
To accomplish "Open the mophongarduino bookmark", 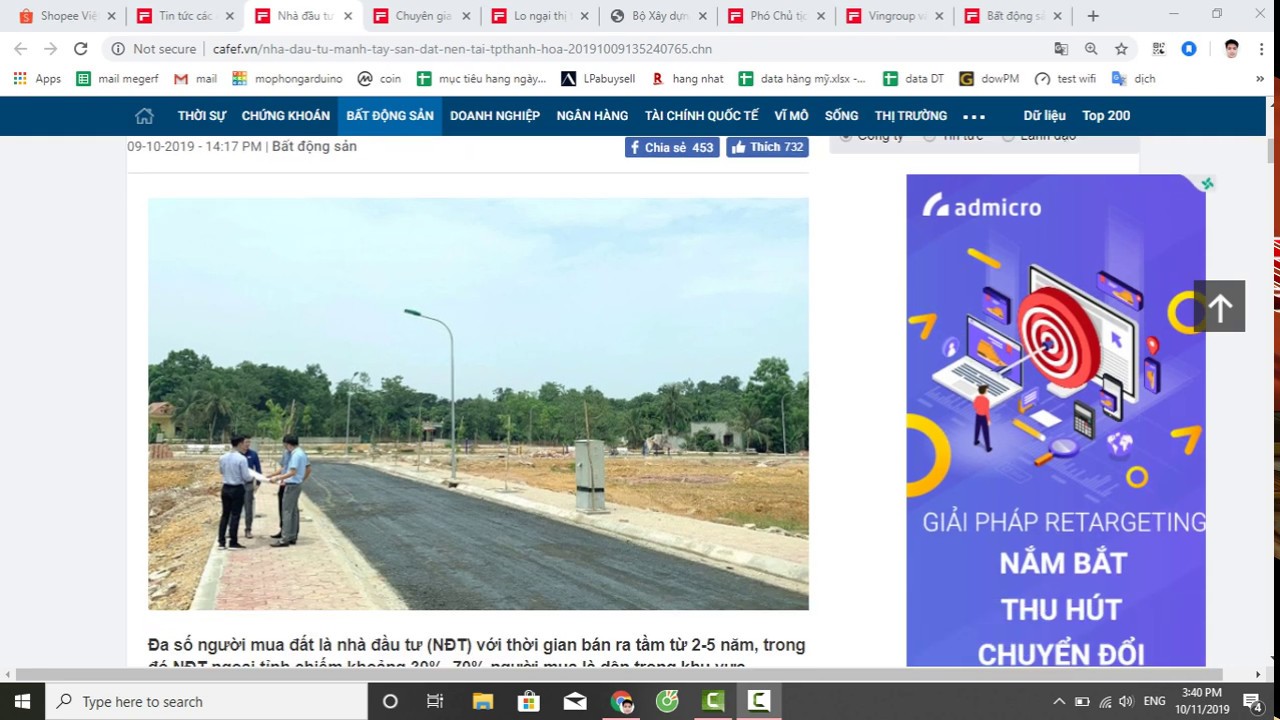I will [x=287, y=79].
